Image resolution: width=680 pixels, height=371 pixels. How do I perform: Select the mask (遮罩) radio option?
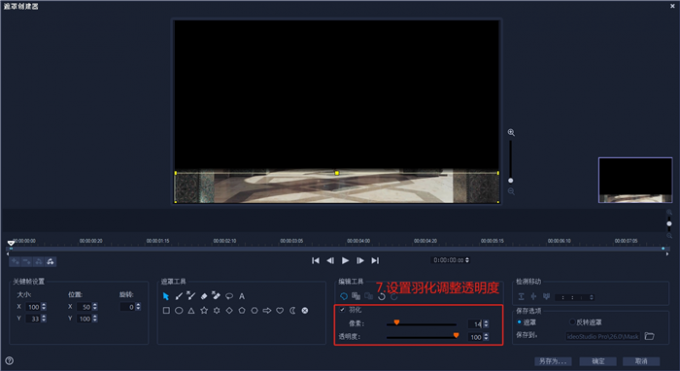pyautogui.click(x=519, y=322)
